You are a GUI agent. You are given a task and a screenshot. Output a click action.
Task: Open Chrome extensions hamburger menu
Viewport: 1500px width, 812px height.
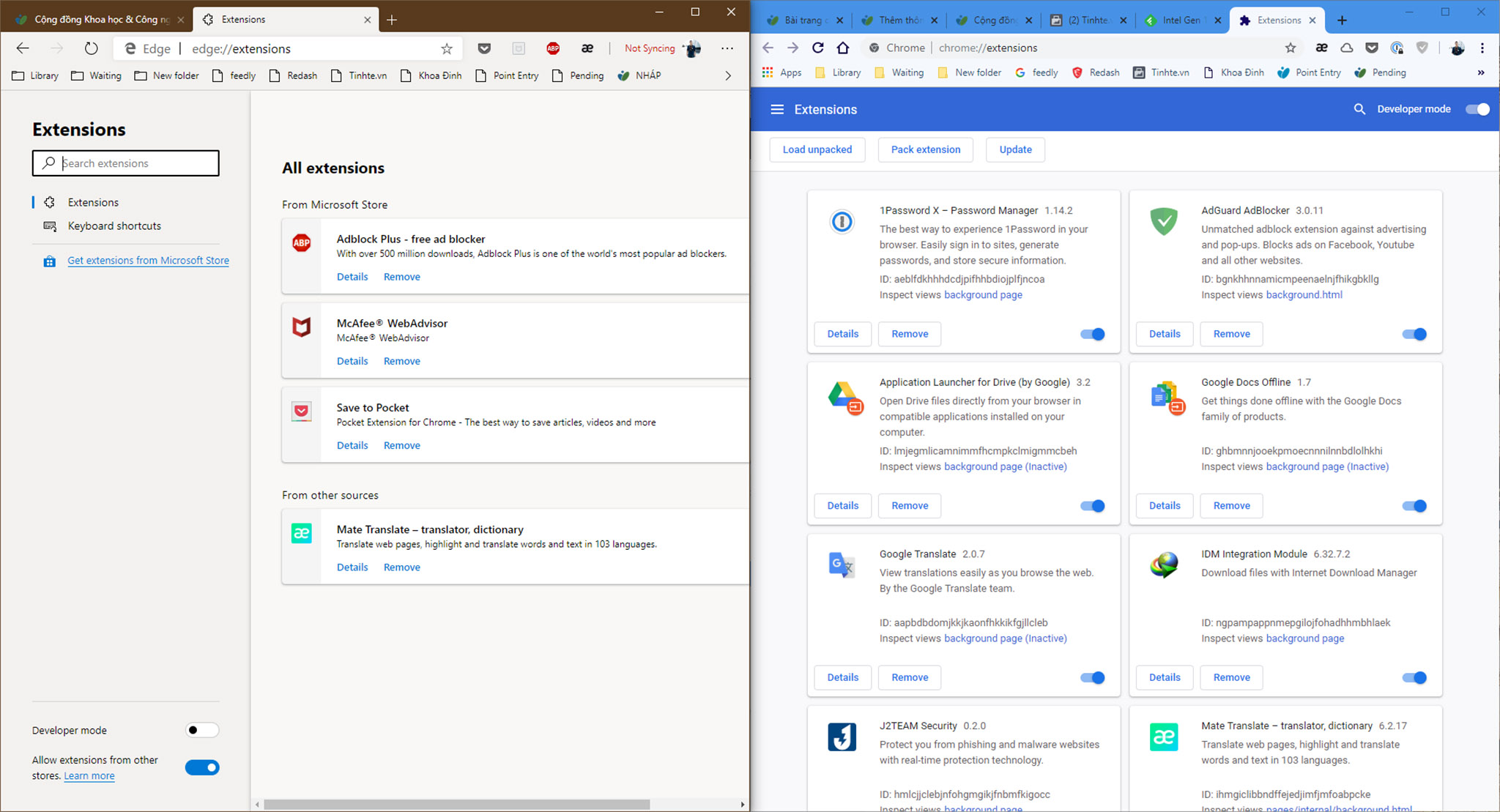[777, 109]
